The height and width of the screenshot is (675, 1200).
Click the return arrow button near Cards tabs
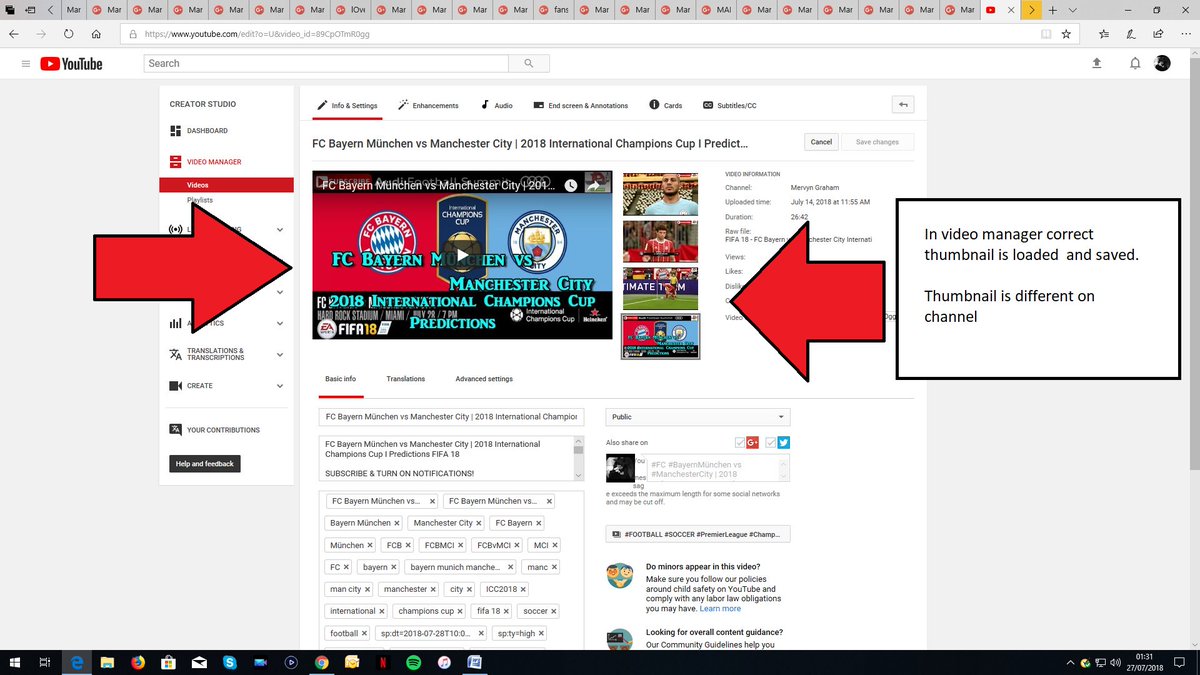pos(903,104)
